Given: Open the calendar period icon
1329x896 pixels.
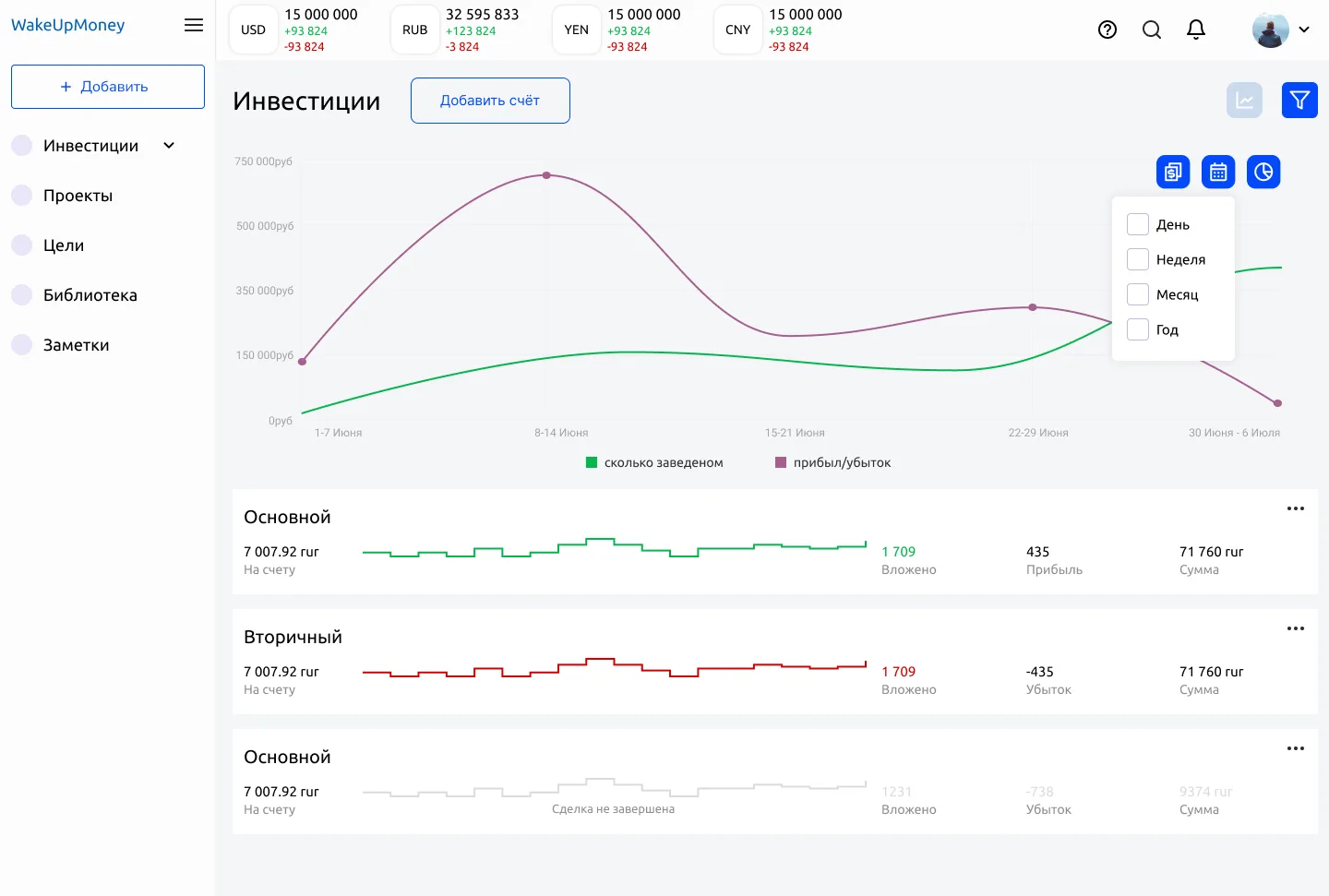Looking at the screenshot, I should [1218, 172].
